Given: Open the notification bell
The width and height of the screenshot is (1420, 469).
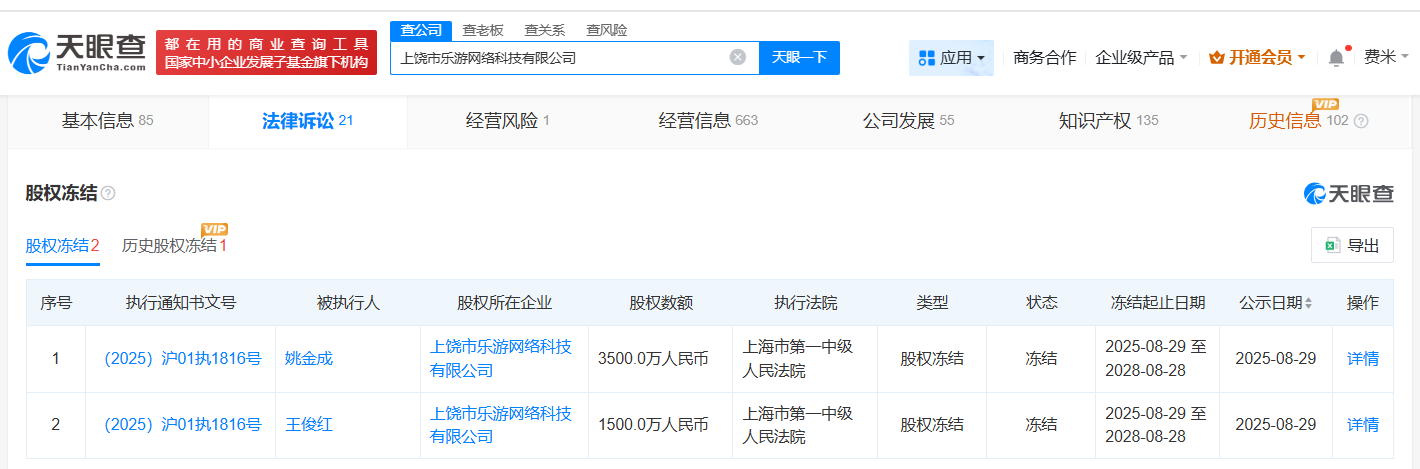Looking at the screenshot, I should coord(1336,58).
